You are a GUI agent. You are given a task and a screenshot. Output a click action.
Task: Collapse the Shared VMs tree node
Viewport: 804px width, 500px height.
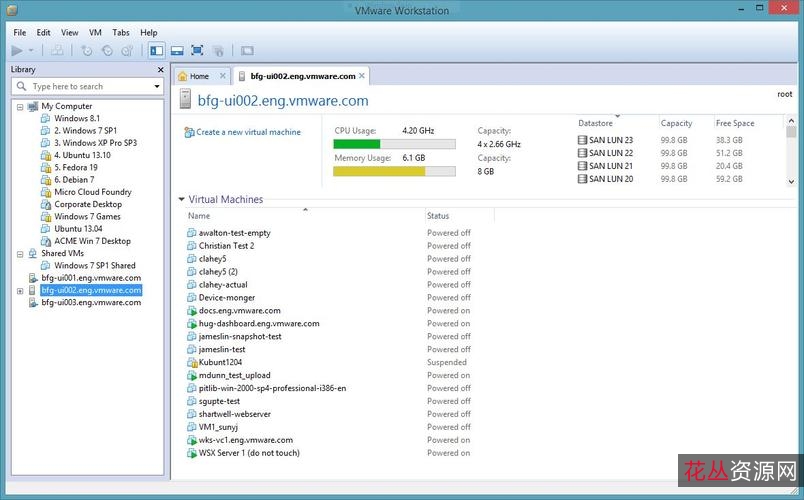20,254
